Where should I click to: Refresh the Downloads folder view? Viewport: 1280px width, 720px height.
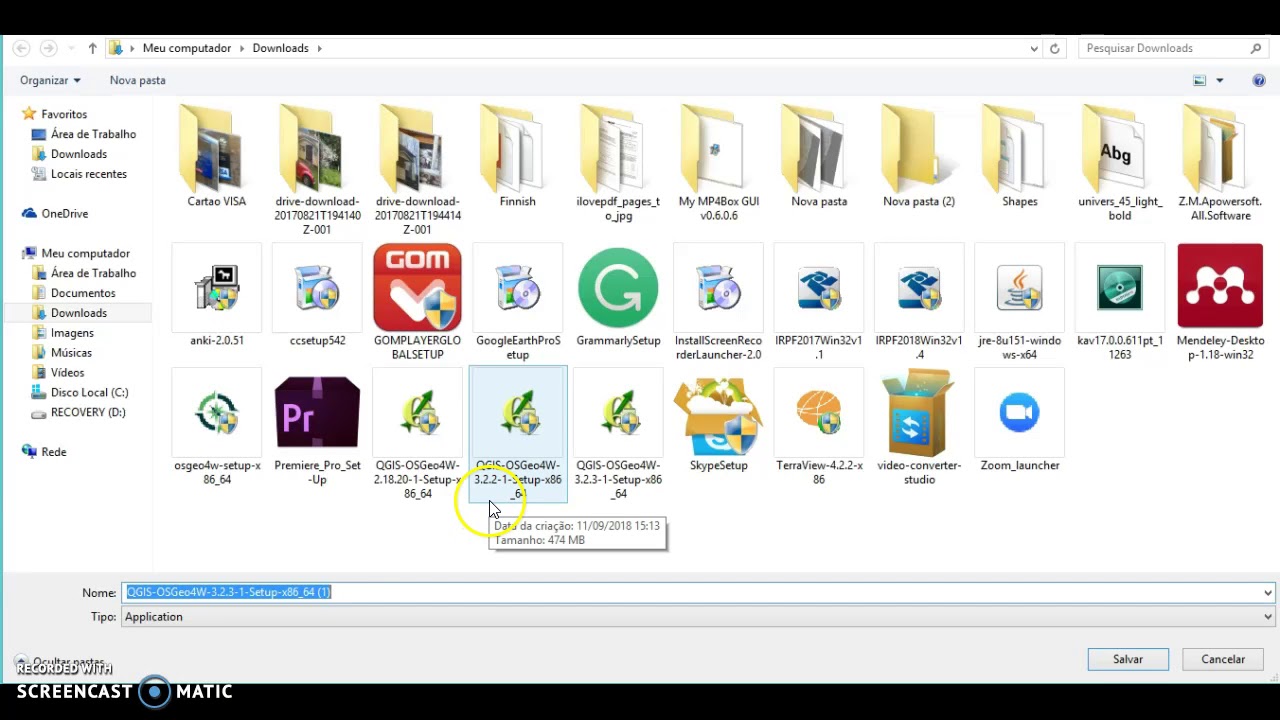(x=1054, y=48)
